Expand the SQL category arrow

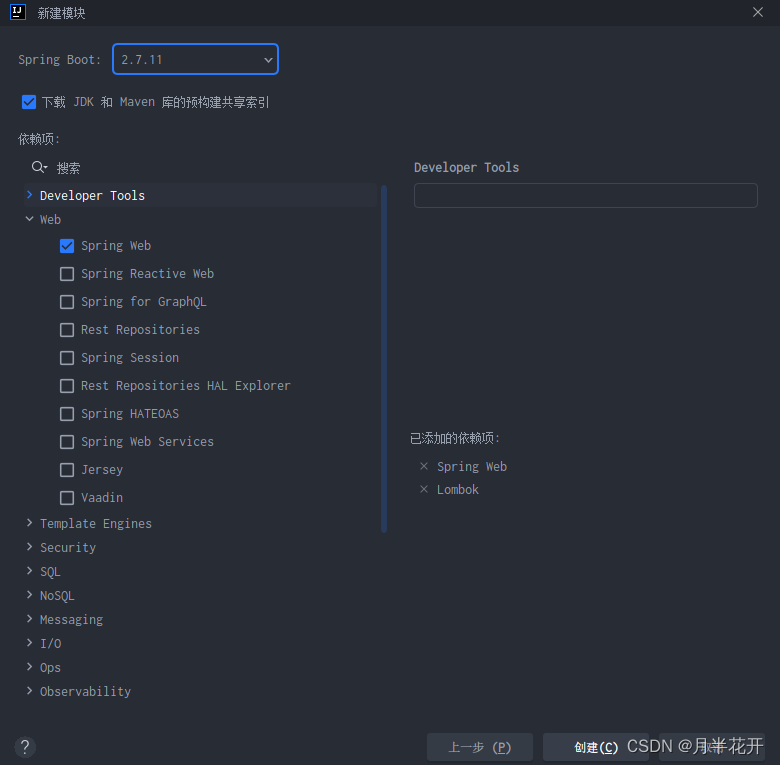29,572
